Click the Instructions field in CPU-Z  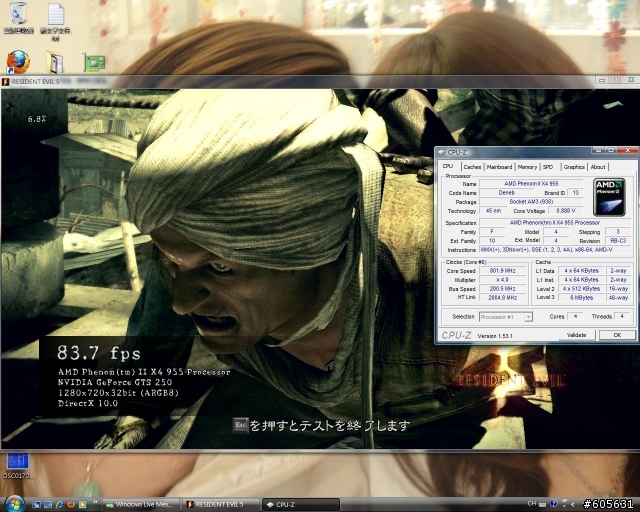point(555,250)
